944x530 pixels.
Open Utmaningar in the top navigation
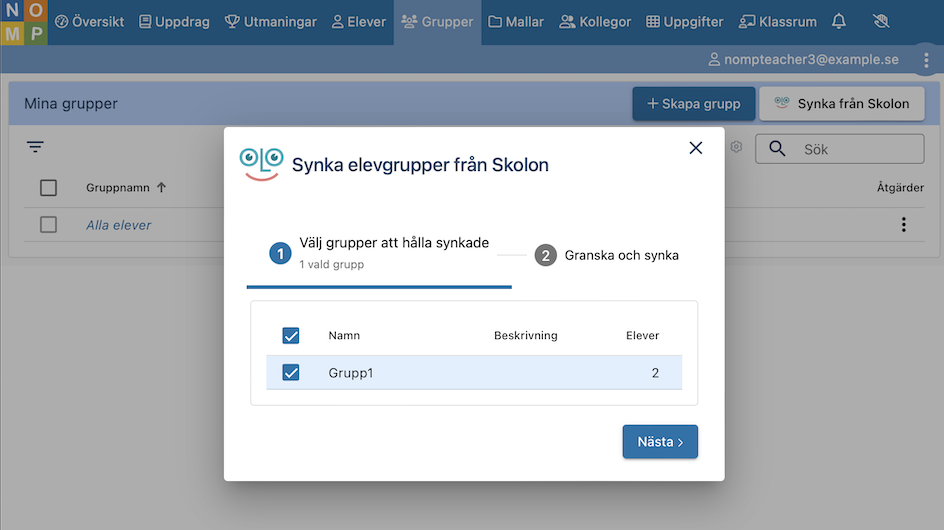tap(270, 22)
